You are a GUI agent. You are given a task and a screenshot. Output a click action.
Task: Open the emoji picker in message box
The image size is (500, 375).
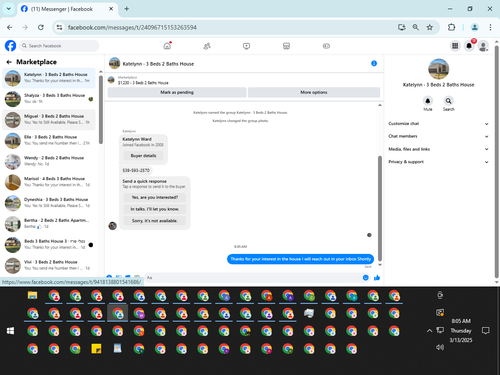[366, 278]
